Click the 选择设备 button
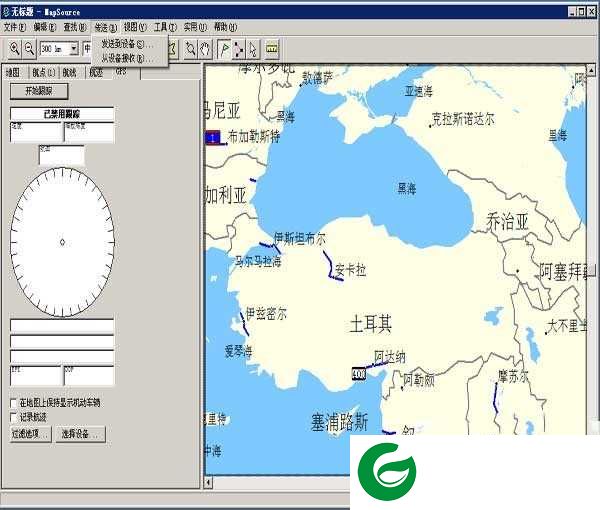Screen dimensions: 600x510 coord(80,434)
